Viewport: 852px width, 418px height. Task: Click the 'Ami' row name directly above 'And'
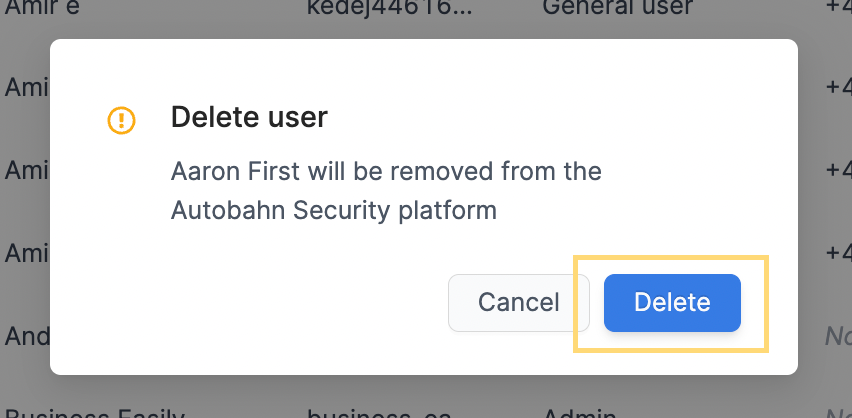27,253
